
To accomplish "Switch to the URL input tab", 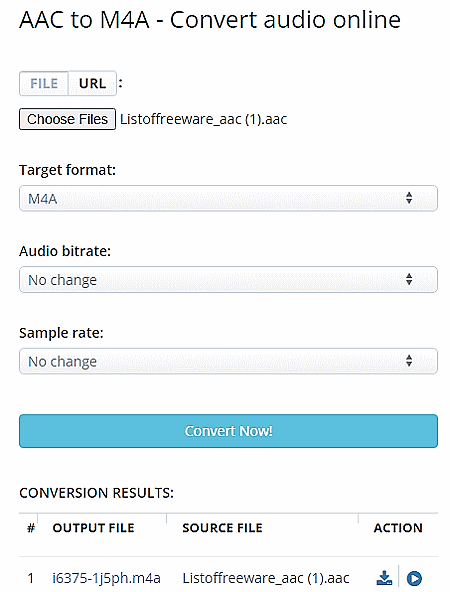I will (x=92, y=83).
